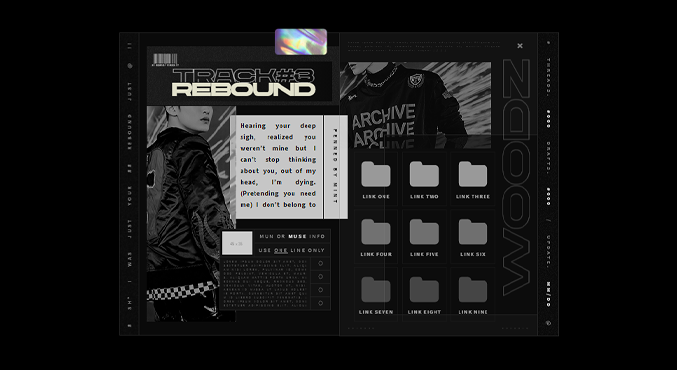This screenshot has width=677, height=370.
Task: Open the LINK NINE folder icon
Action: pyautogui.click(x=473, y=290)
